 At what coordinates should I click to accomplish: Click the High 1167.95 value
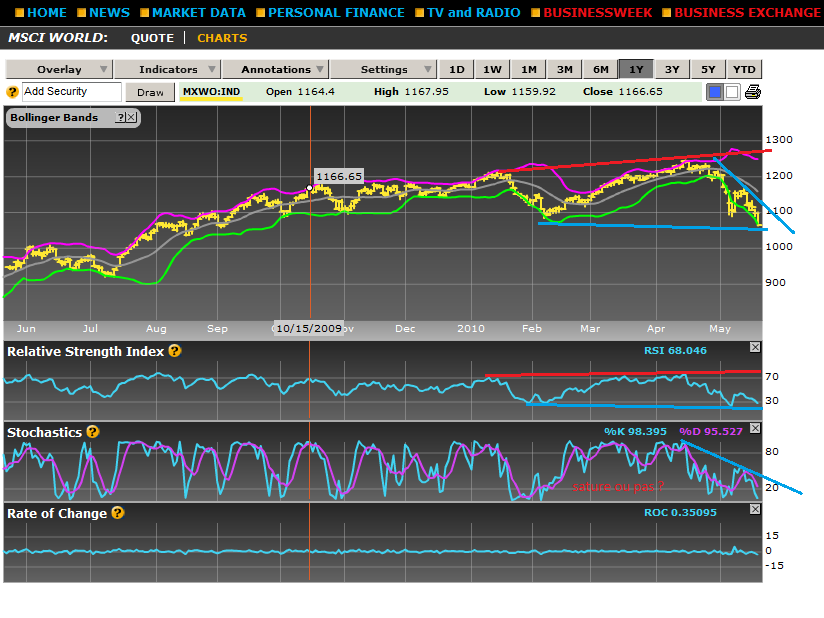coord(411,91)
